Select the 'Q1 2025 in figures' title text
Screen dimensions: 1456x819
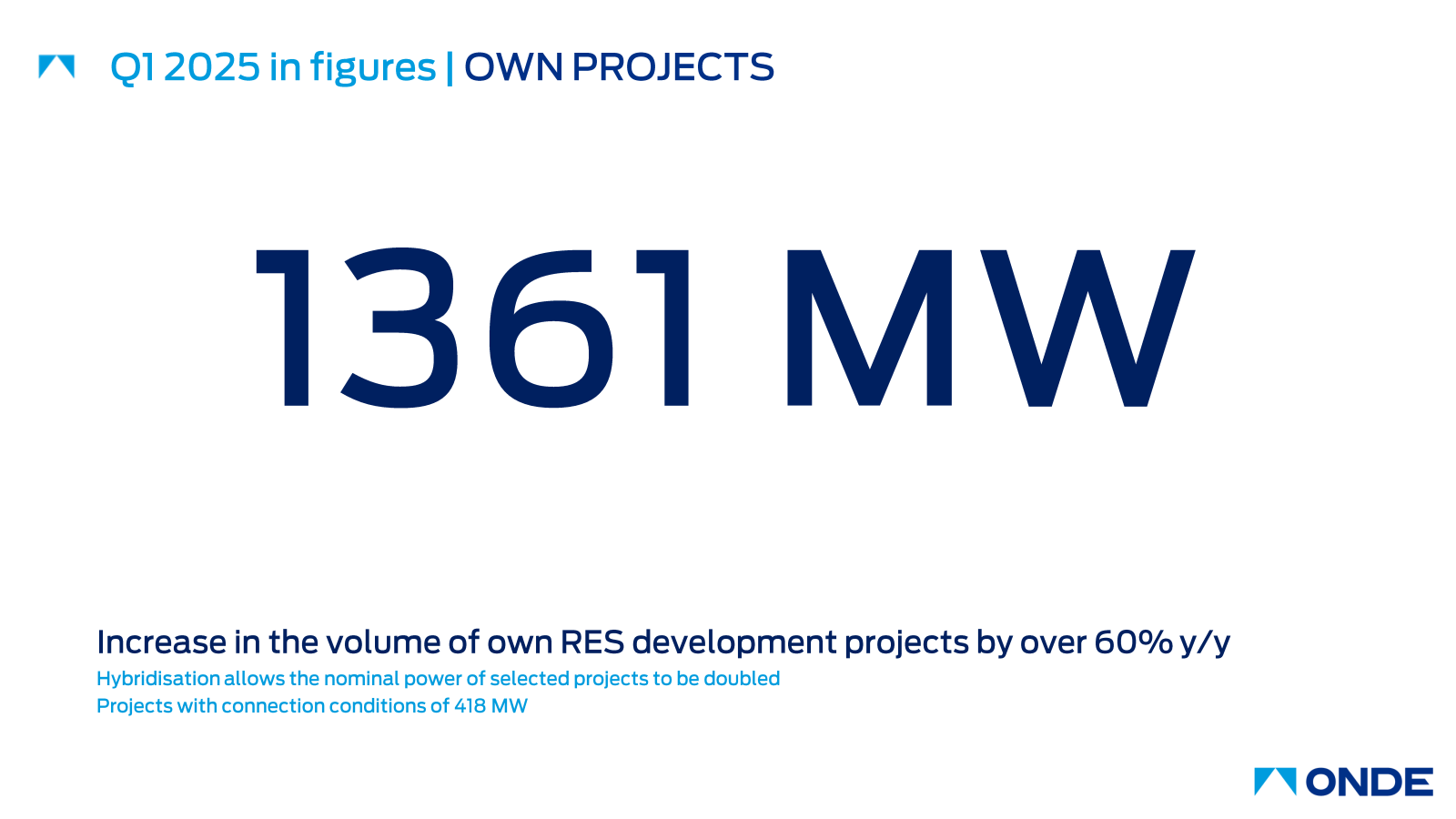pos(273,67)
